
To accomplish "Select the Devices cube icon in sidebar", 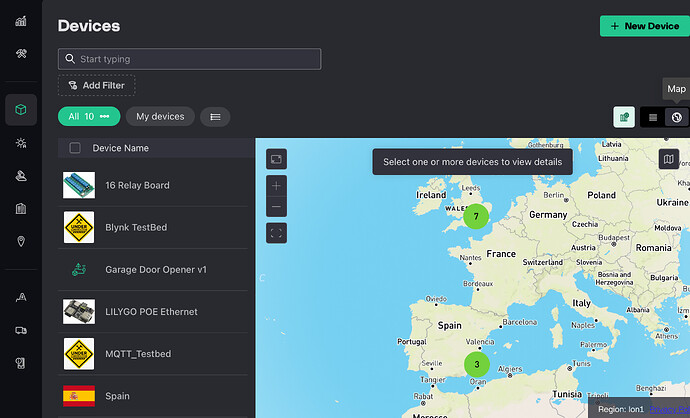I will pos(21,110).
